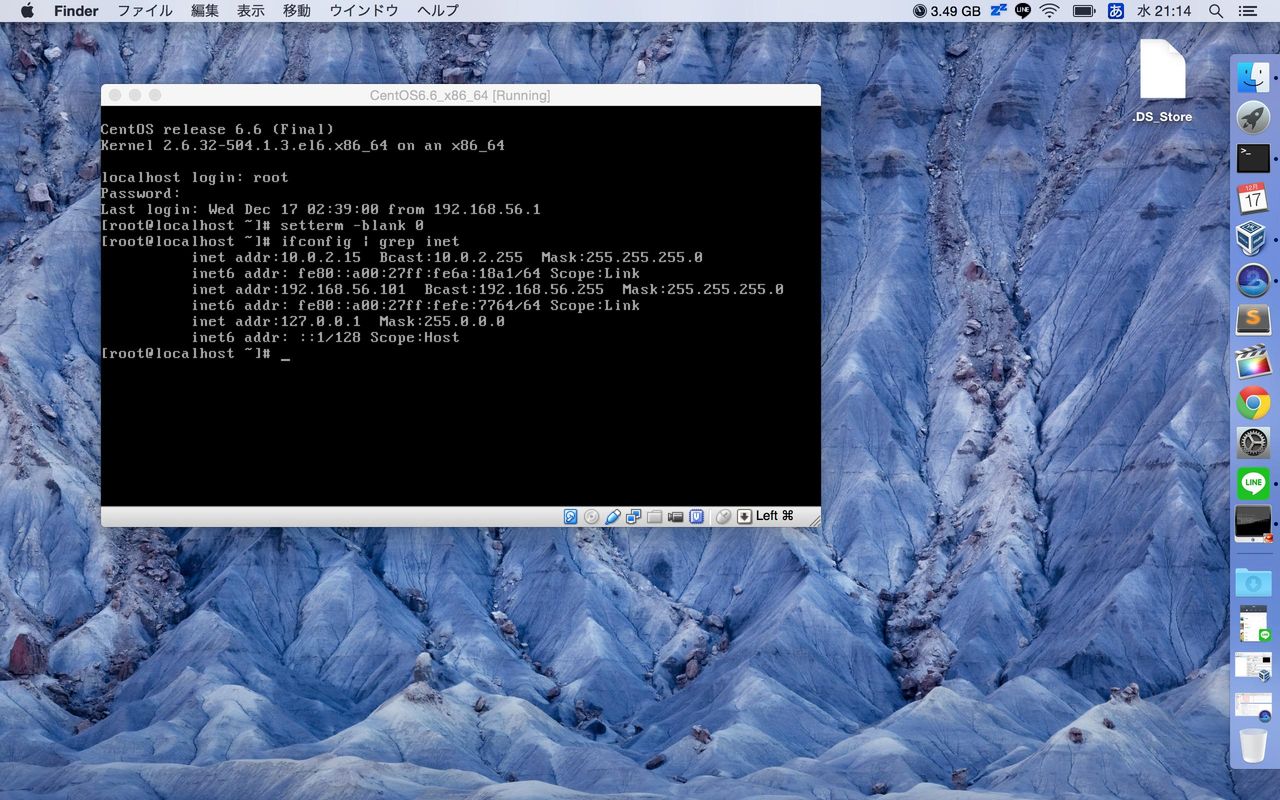Click the blue wave sphere app in the Dock
Screen dimensions: 1280x800
(x=1253, y=280)
